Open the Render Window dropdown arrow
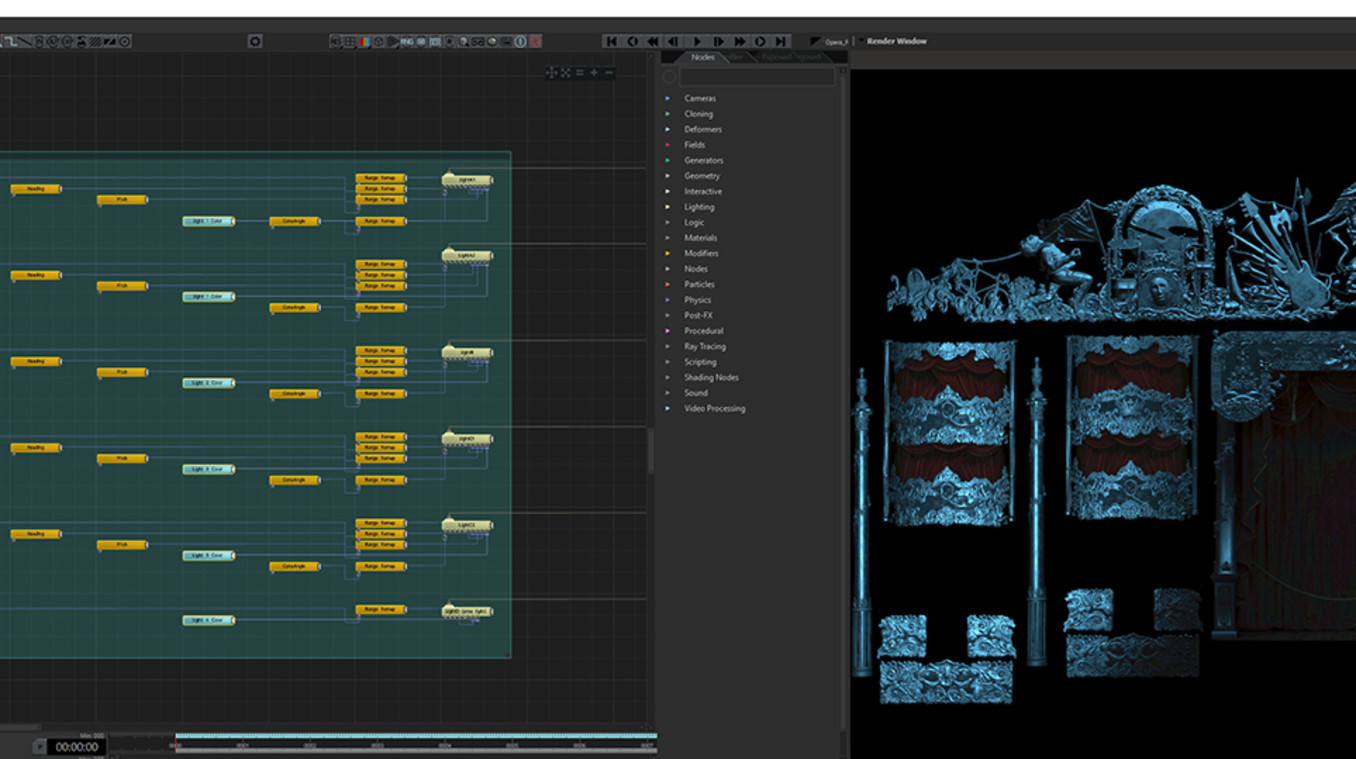Image resolution: width=1356 pixels, height=759 pixels. pos(861,41)
